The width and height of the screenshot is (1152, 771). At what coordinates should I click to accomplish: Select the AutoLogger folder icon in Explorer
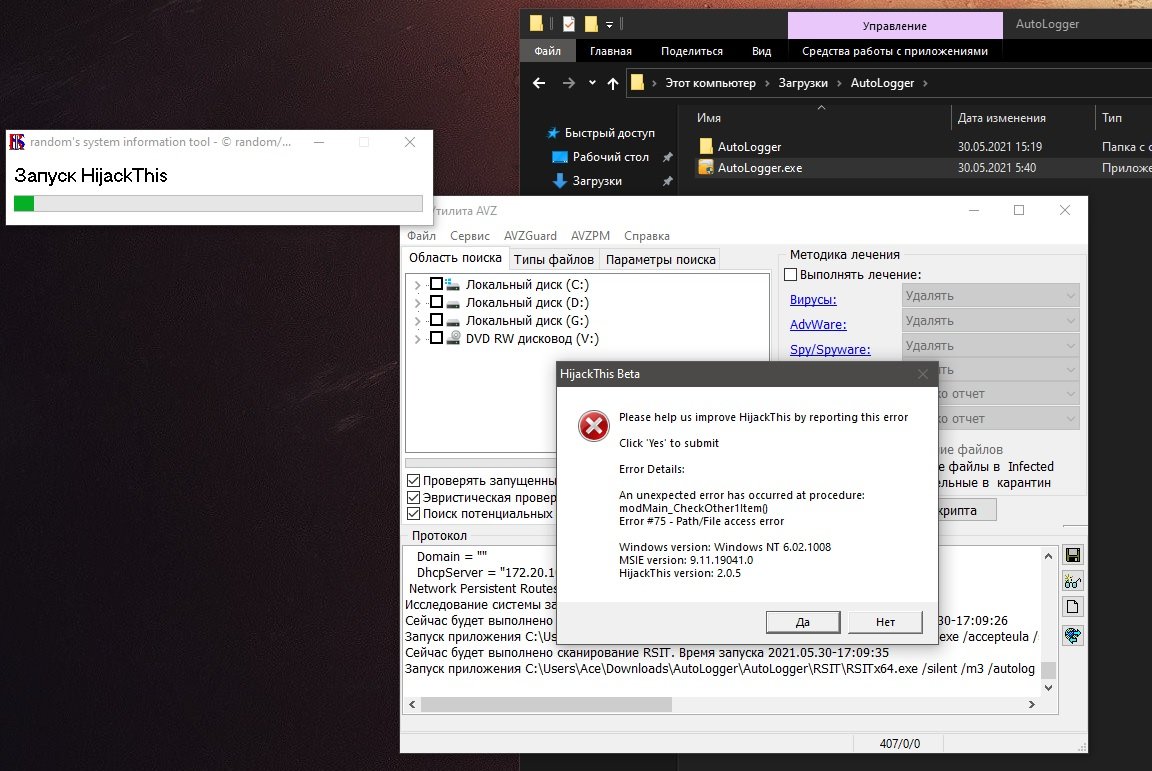[705, 146]
